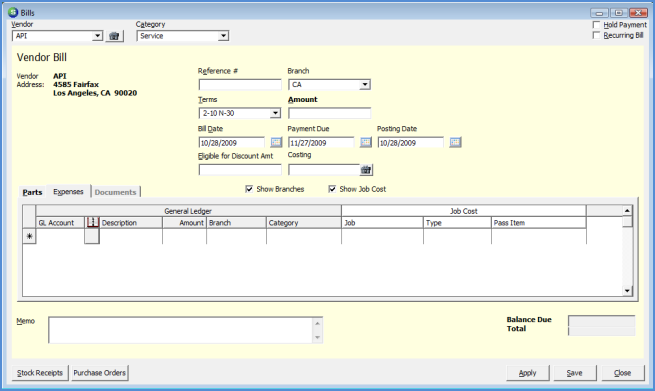Uncheck Show Branches option
The width and height of the screenshot is (655, 391).
[x=249, y=189]
